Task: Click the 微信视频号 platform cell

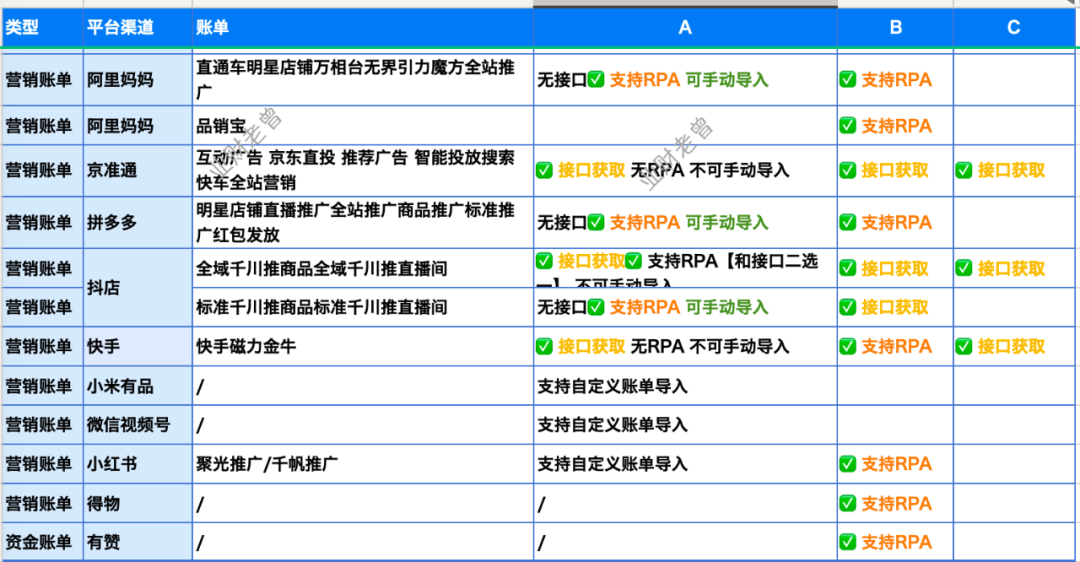Action: tap(138, 425)
